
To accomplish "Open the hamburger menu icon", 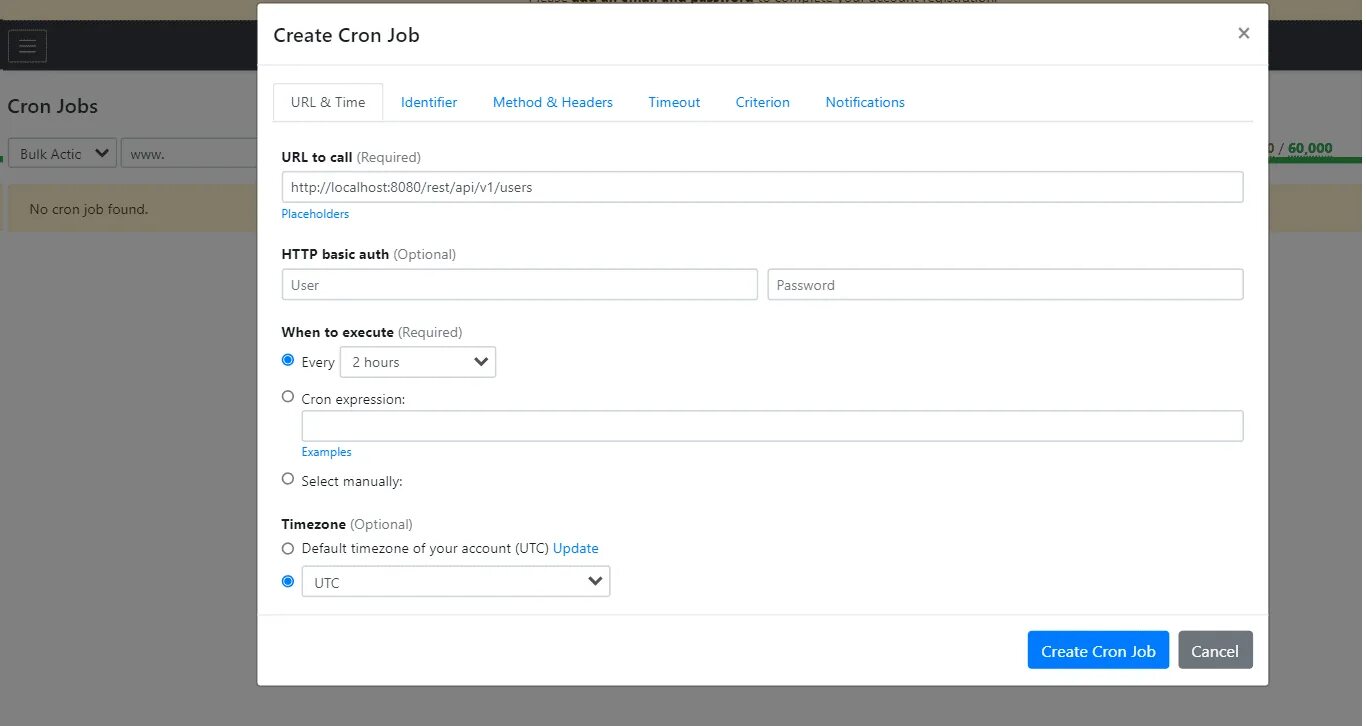I will click(x=27, y=46).
